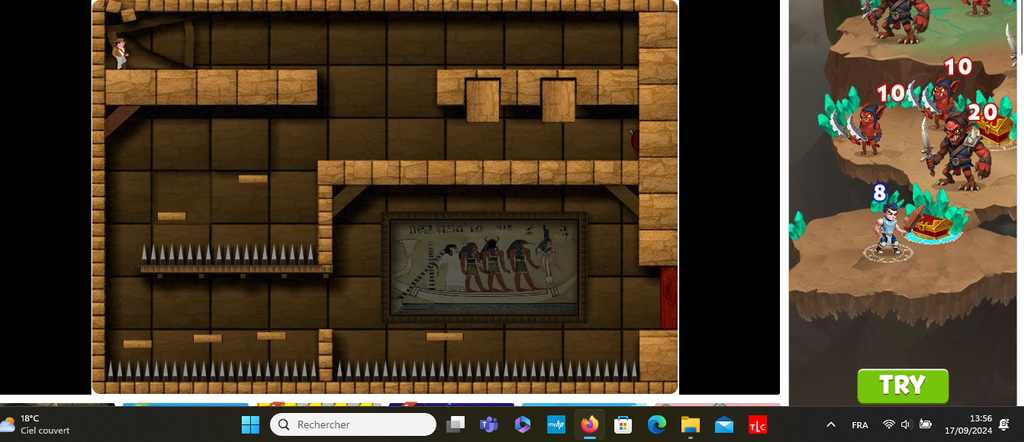Open Firefox from the taskbar
This screenshot has height=442, width=1024.
click(589, 425)
